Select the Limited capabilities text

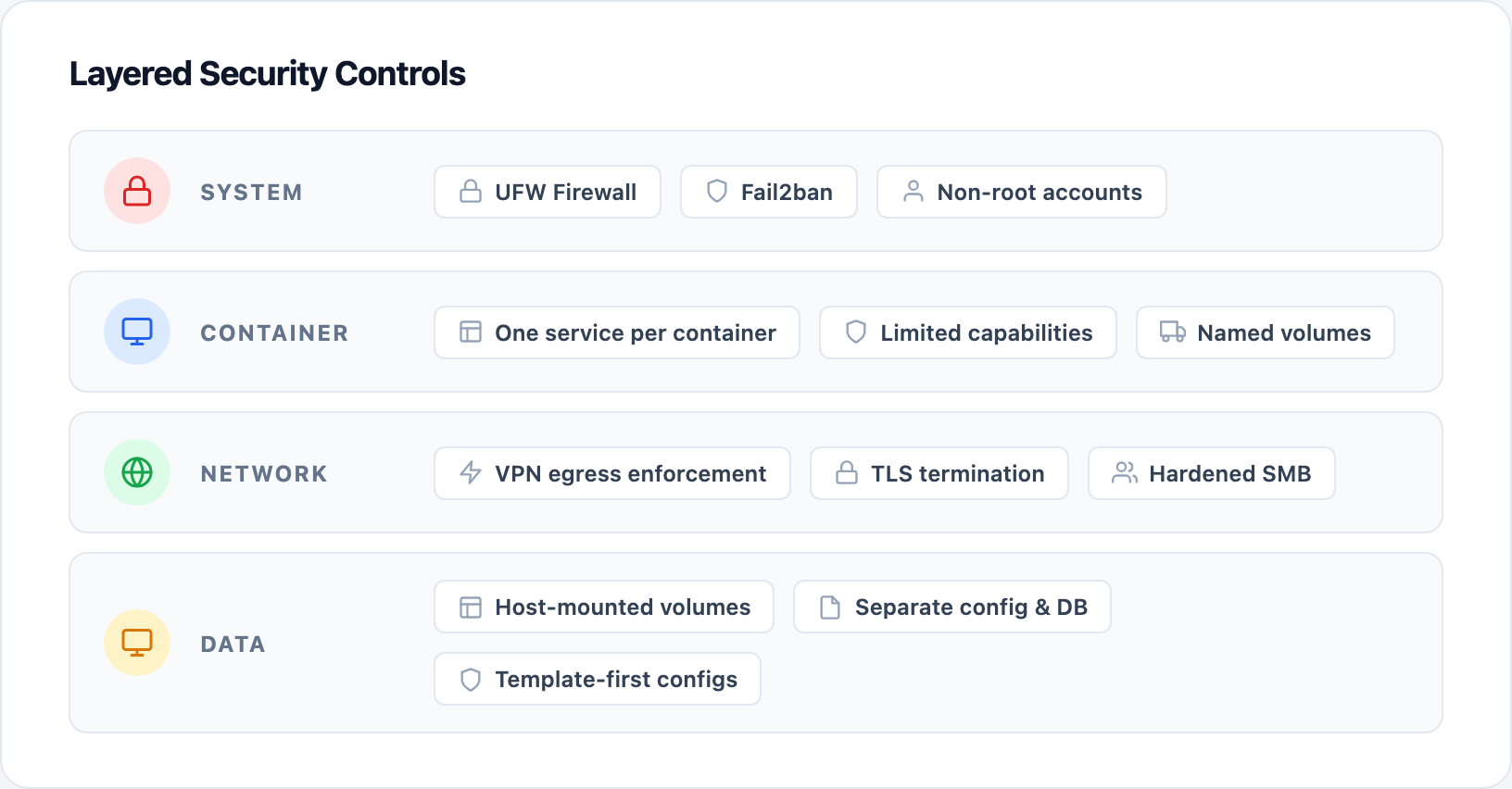(987, 332)
